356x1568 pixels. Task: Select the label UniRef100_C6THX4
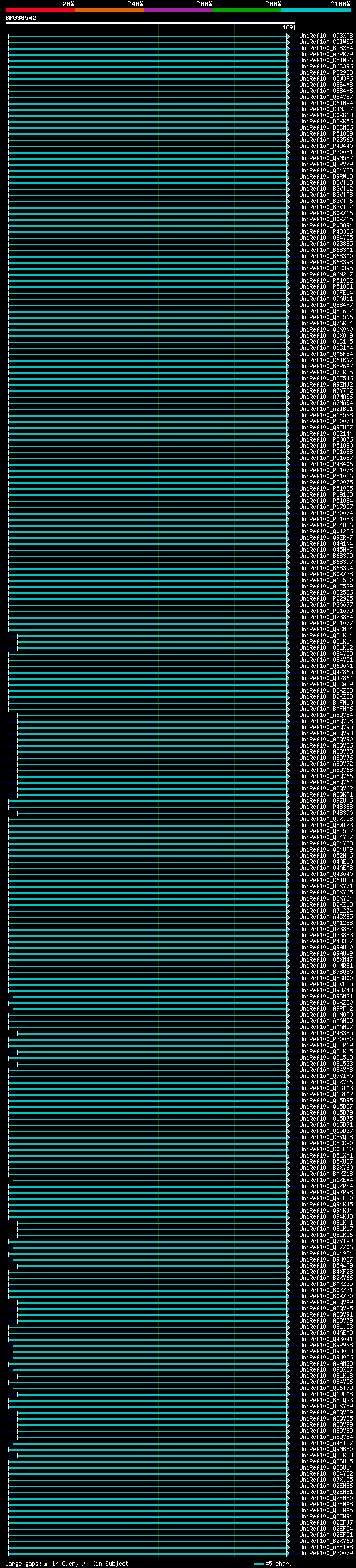326,103
